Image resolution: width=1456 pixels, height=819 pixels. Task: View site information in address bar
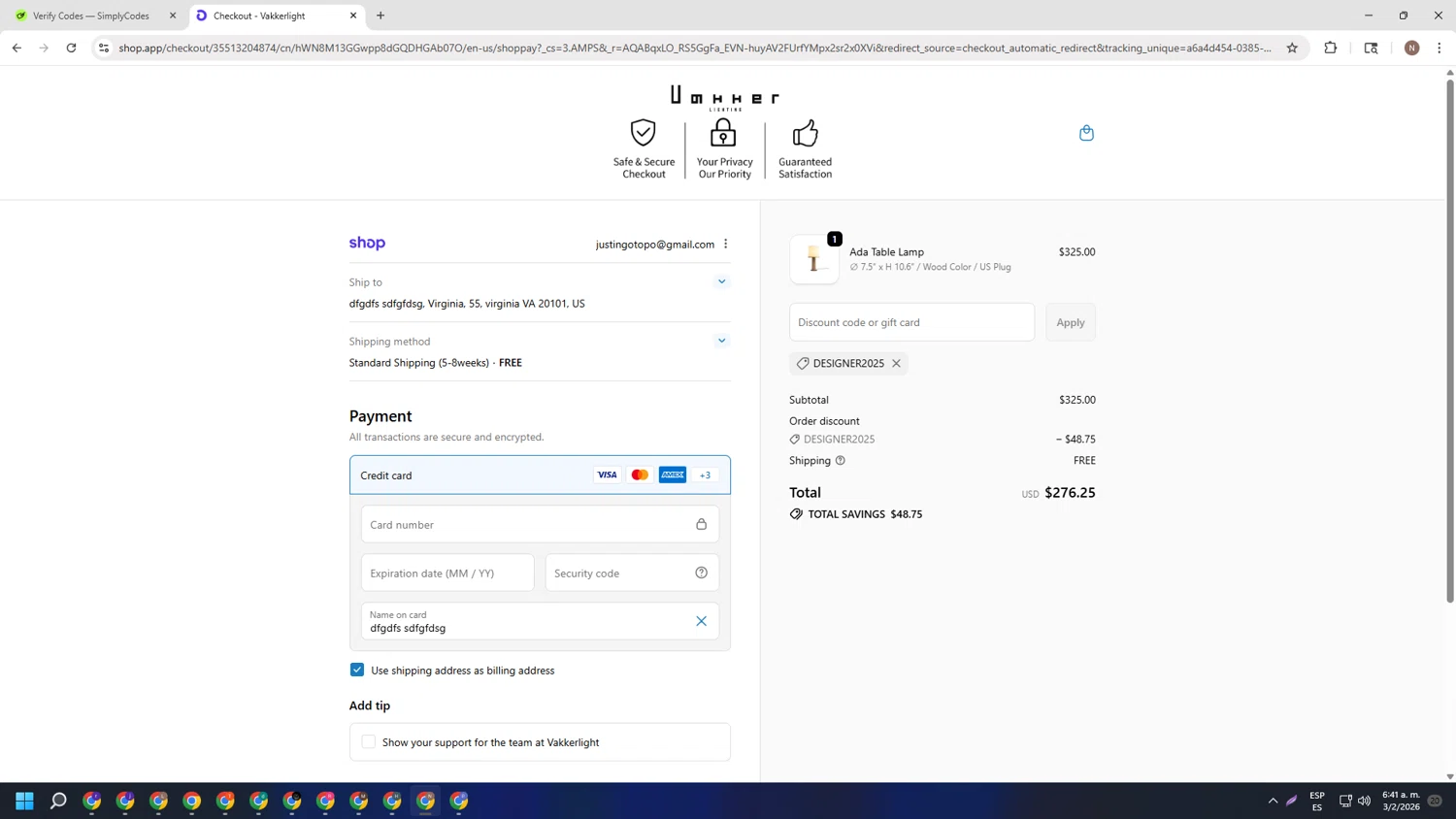tap(104, 48)
